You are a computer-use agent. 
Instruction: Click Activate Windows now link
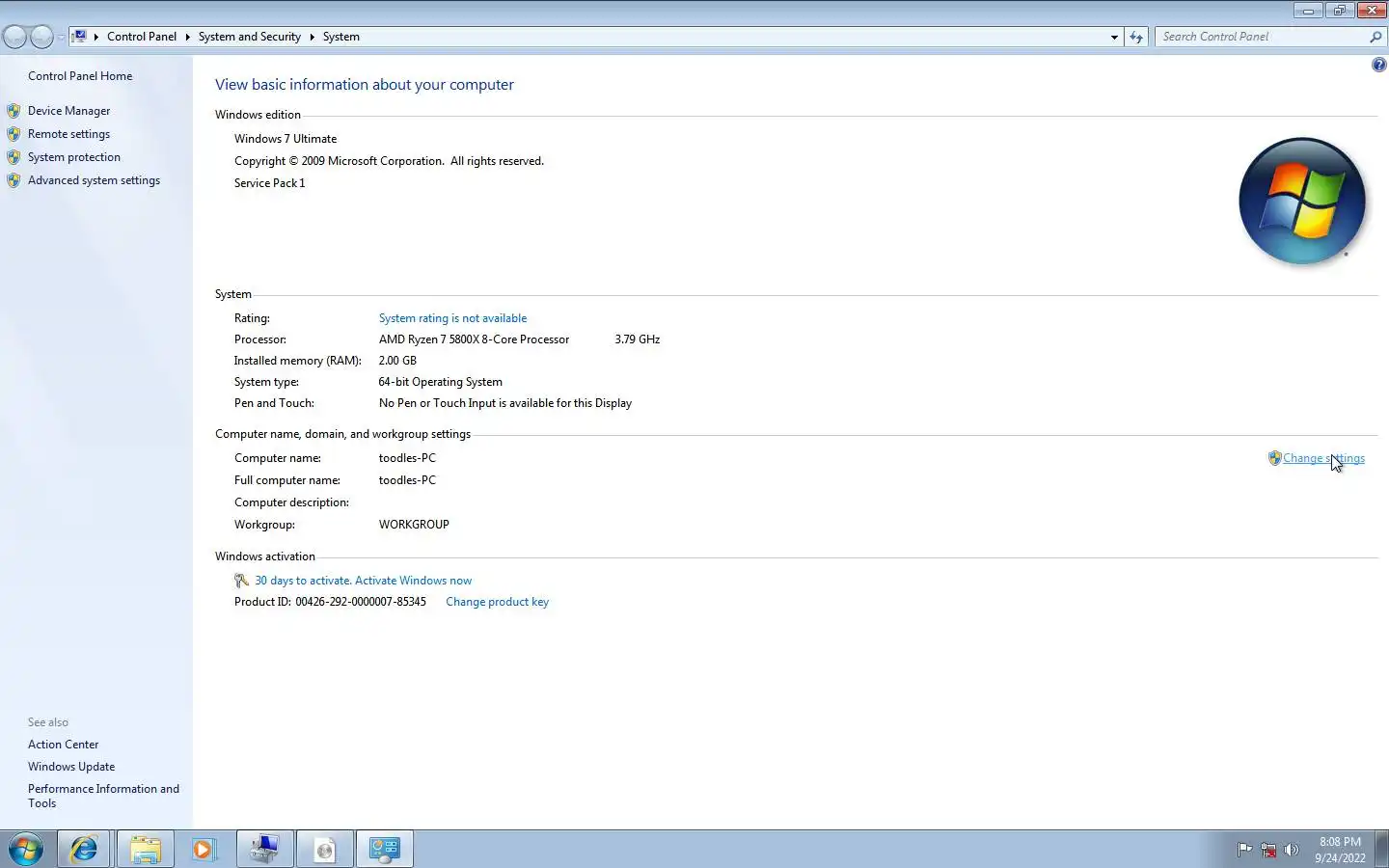point(413,581)
